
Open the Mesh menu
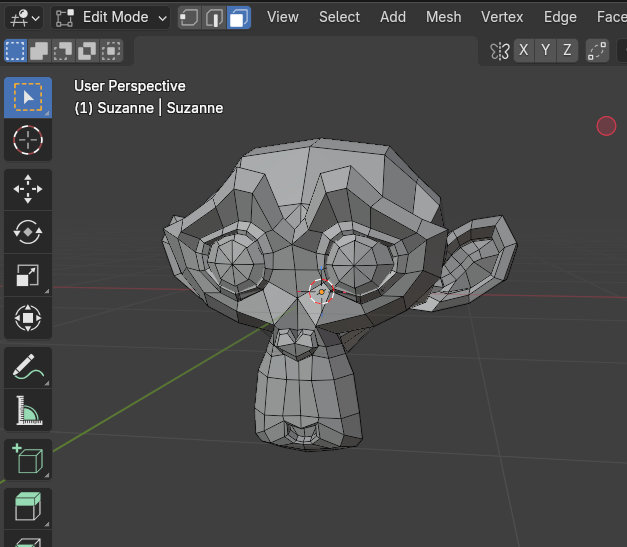[x=443, y=17]
